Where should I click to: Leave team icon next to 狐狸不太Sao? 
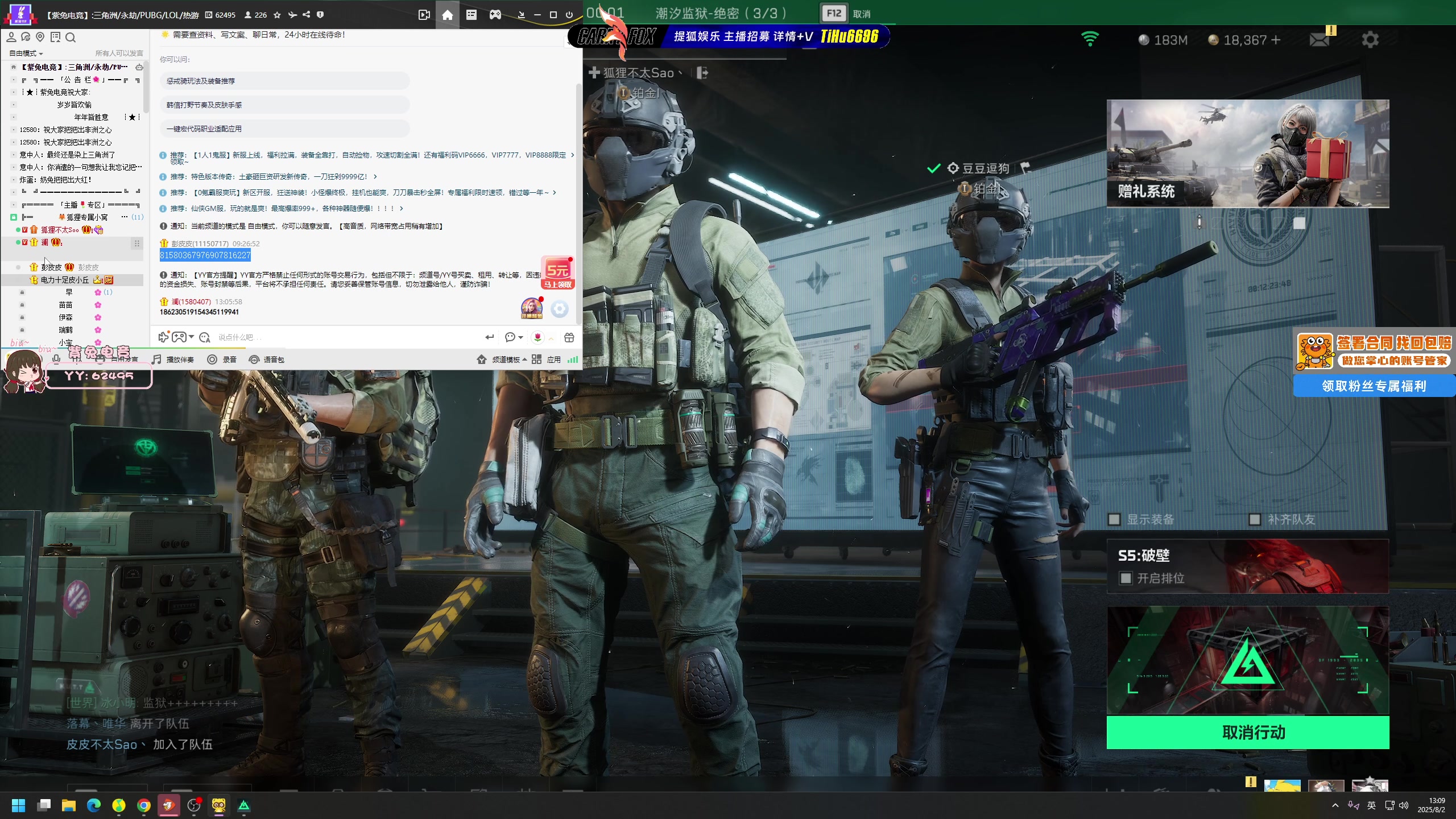coord(702,73)
